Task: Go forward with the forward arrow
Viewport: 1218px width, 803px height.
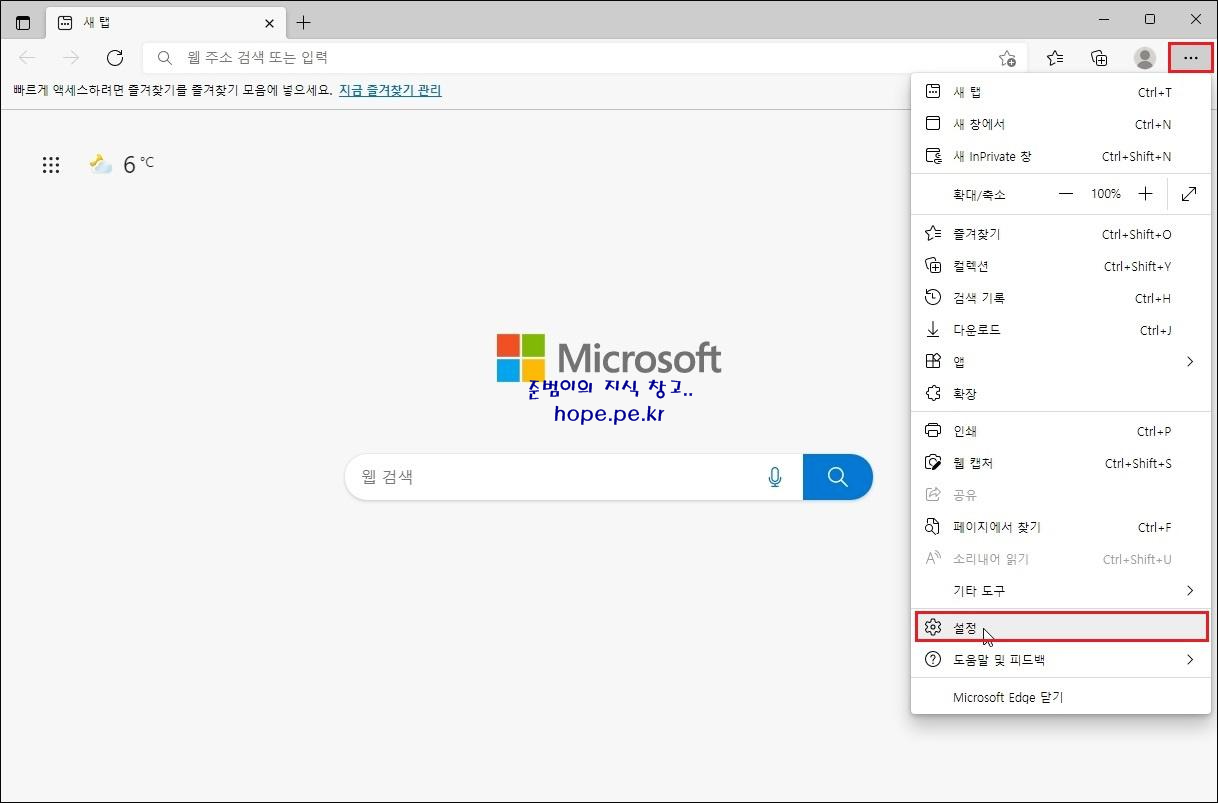Action: [71, 58]
